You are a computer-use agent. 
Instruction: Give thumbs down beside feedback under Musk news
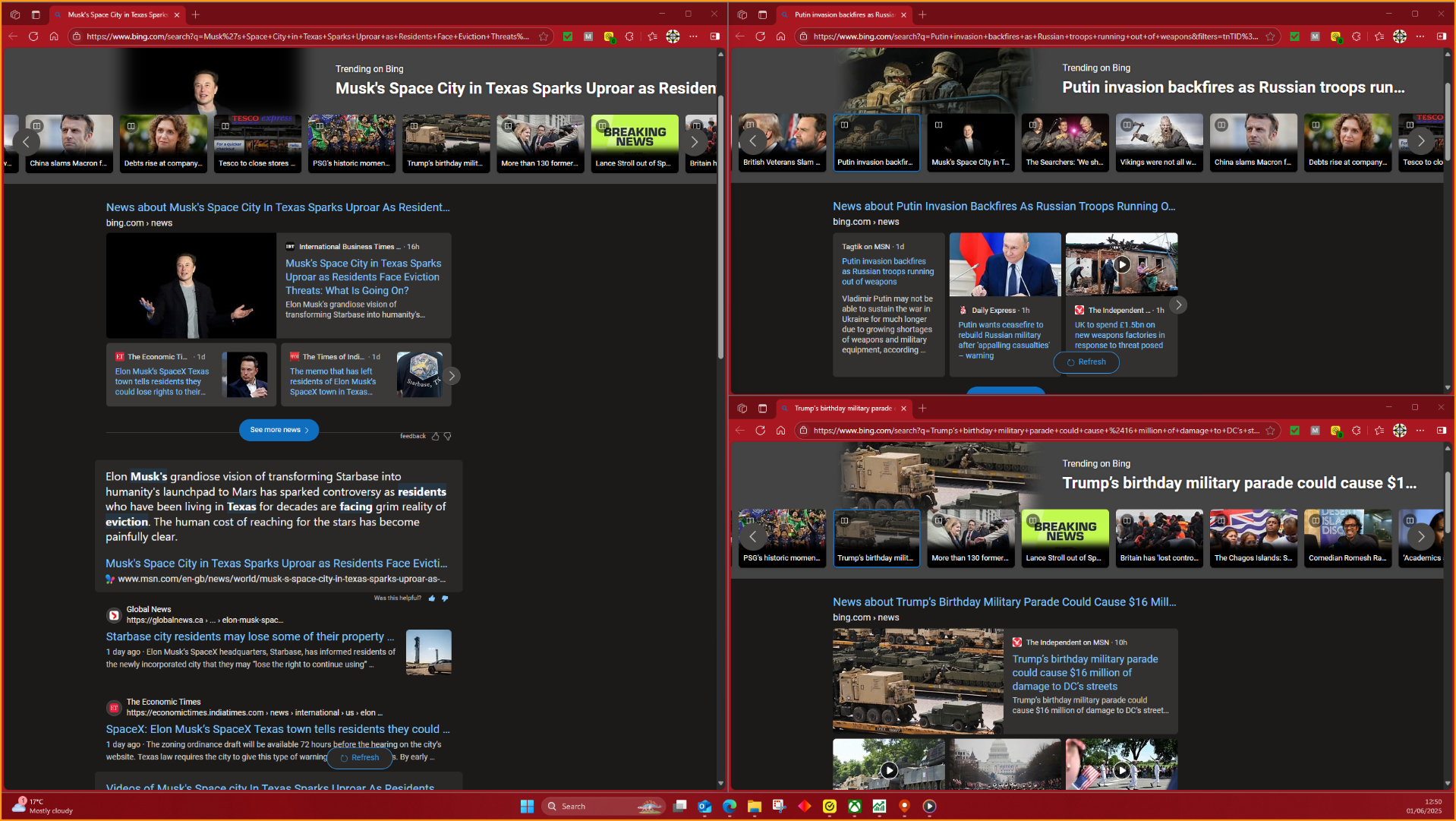tap(447, 437)
